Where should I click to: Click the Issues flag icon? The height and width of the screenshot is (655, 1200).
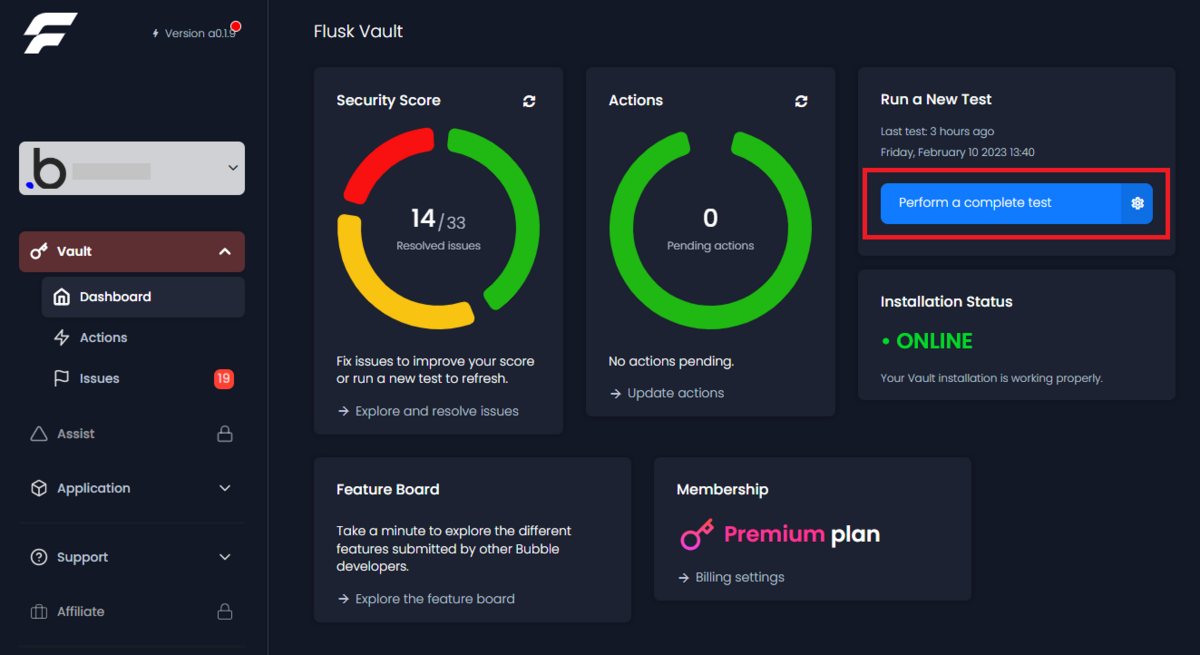[x=60, y=378]
